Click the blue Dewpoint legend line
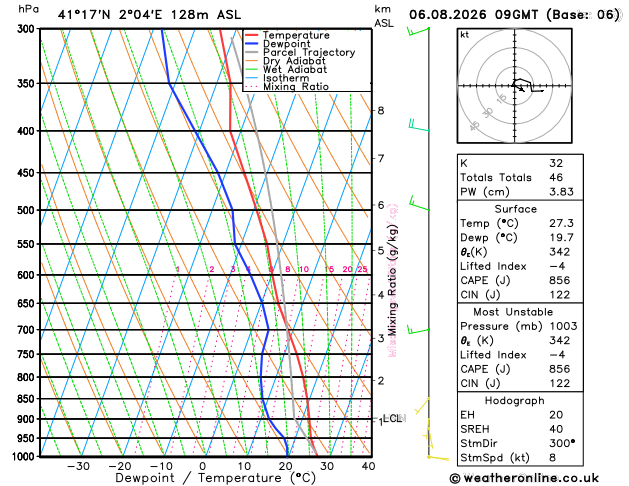The height and width of the screenshot is (486, 629). tap(252, 44)
